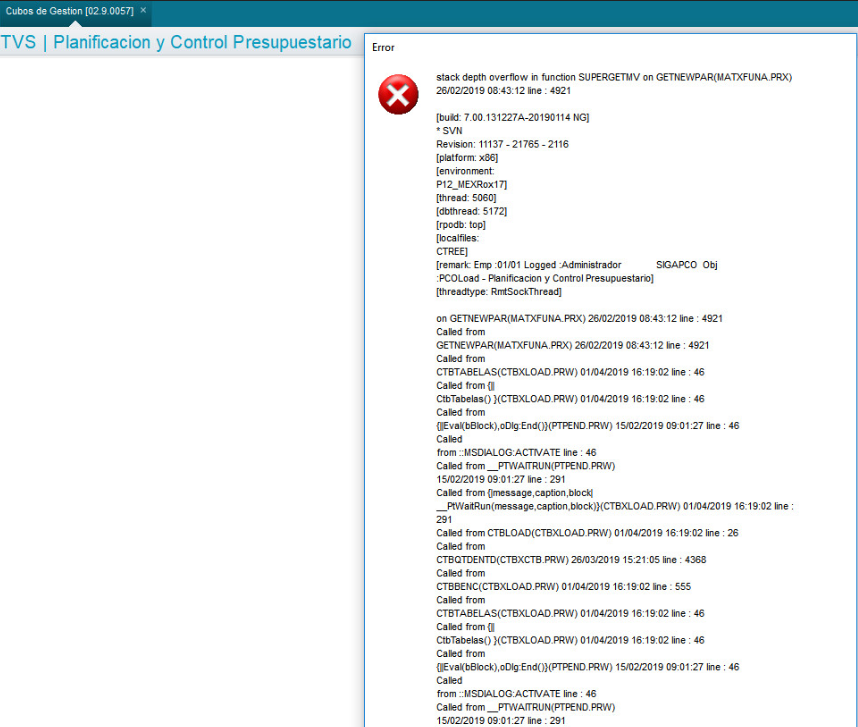Click the red error X icon

point(398,95)
